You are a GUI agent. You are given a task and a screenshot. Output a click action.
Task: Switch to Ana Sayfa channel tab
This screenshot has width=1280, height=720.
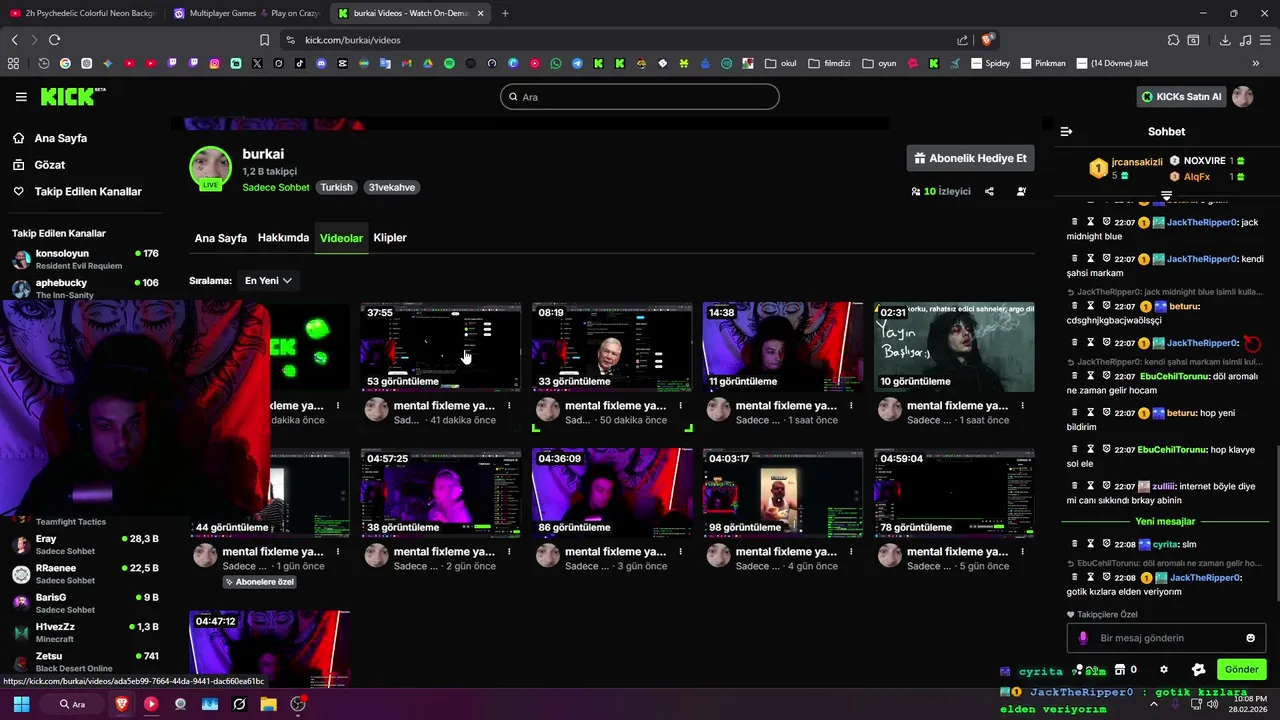(x=220, y=238)
